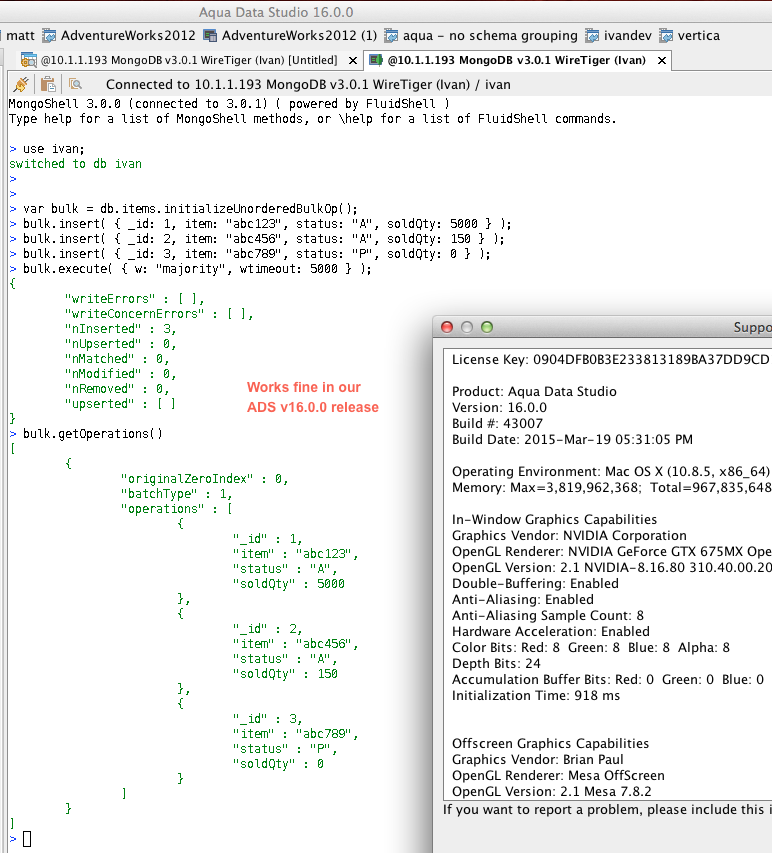Viewport: 772px width, 853px height.
Task: Click the "upserted" : [ ] output line
Action: [120, 404]
